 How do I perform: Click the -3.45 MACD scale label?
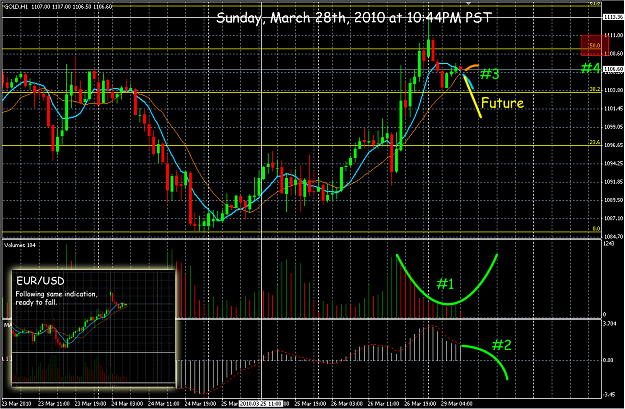pos(610,394)
